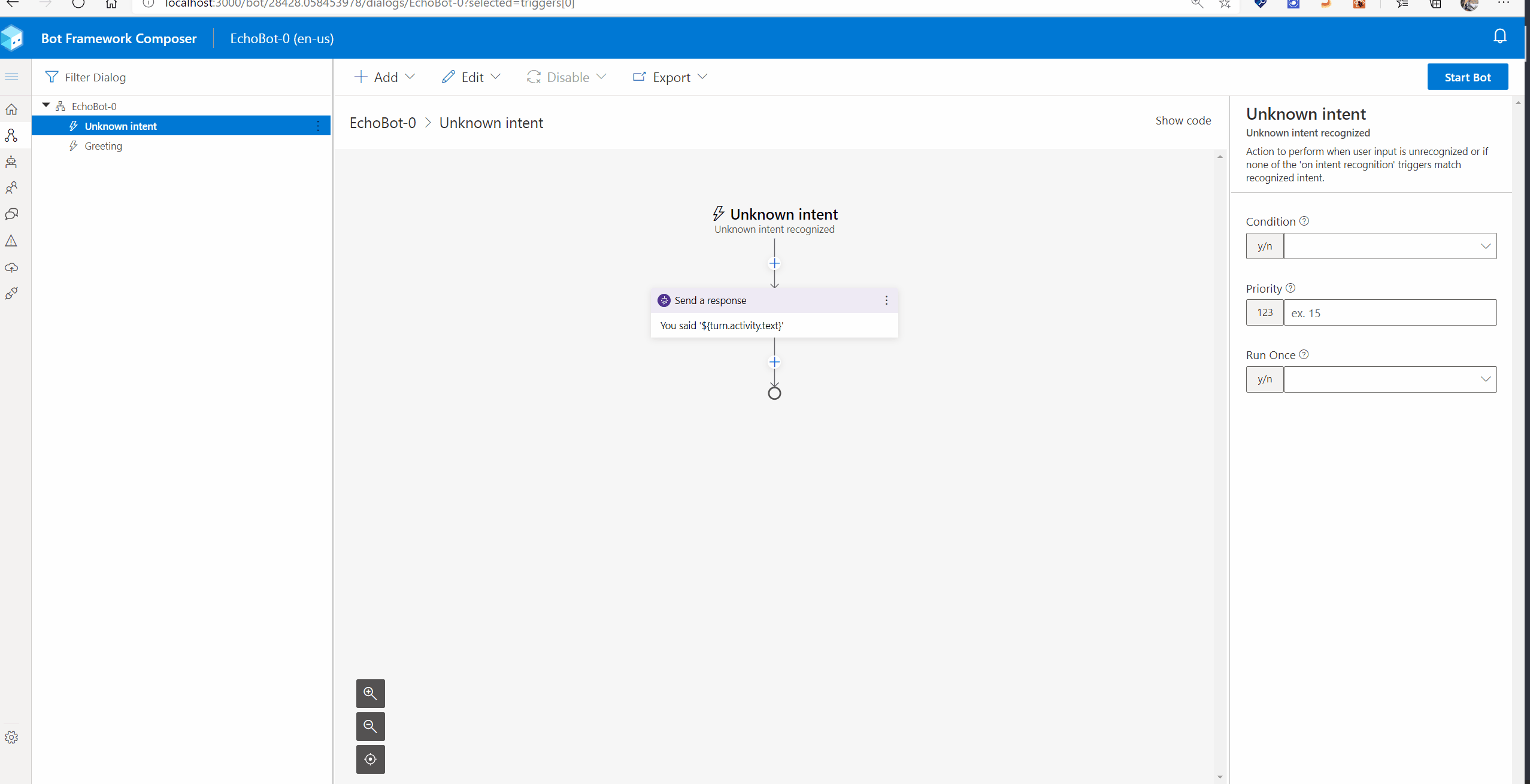Open the Unknown intent trigger's more options

[x=318, y=126]
